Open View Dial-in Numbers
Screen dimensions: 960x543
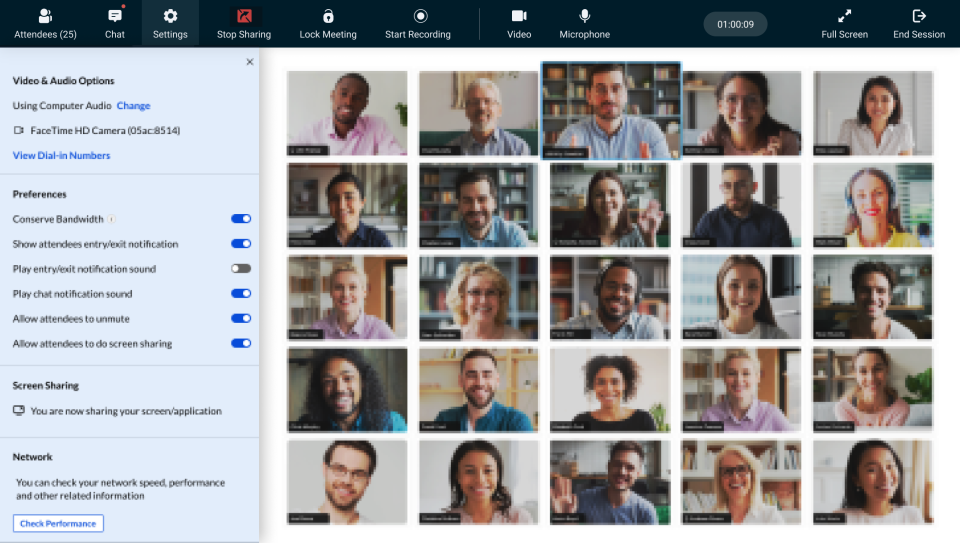point(61,155)
